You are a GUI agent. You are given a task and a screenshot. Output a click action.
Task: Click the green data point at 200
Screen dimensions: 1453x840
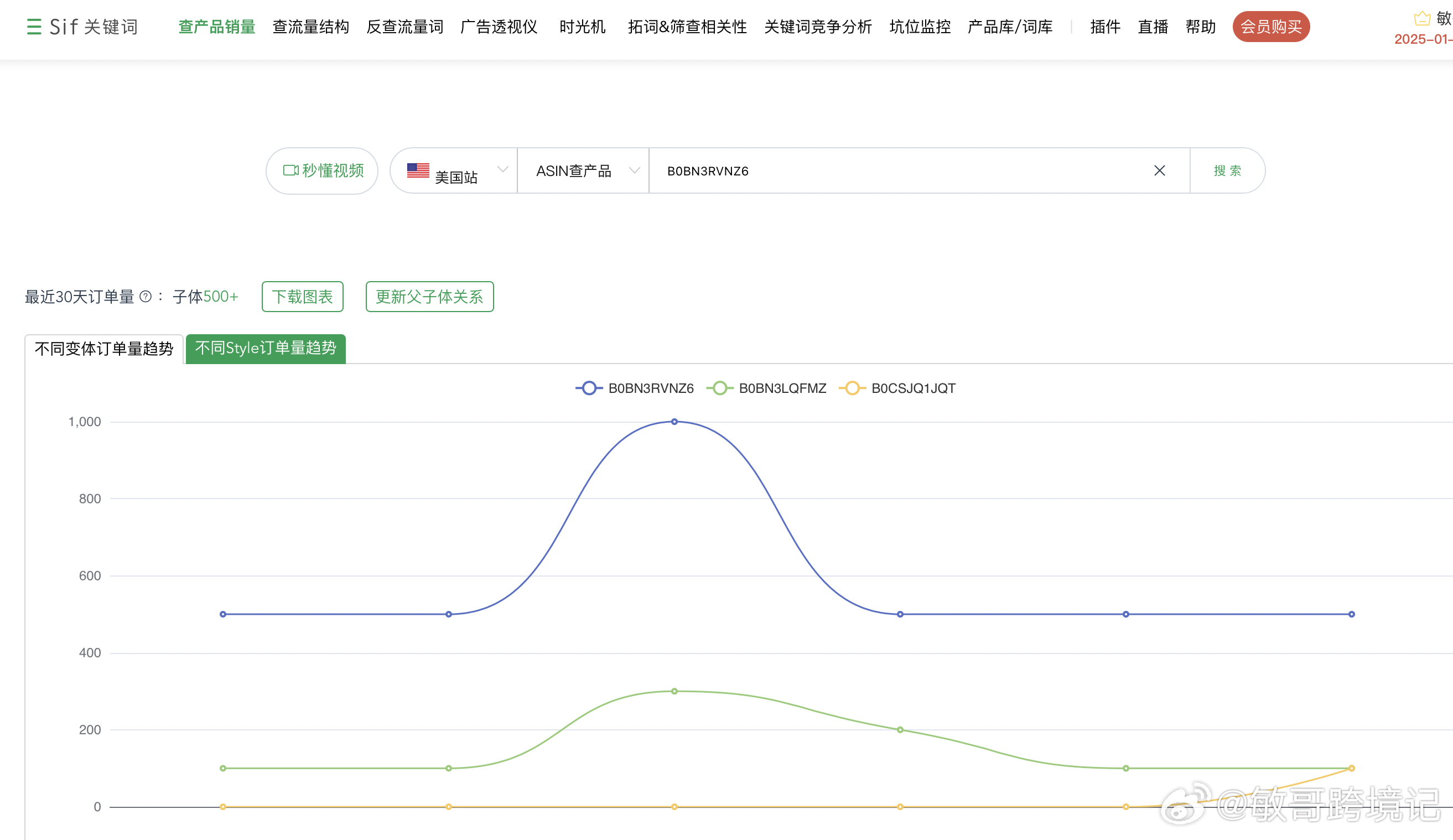(x=900, y=730)
